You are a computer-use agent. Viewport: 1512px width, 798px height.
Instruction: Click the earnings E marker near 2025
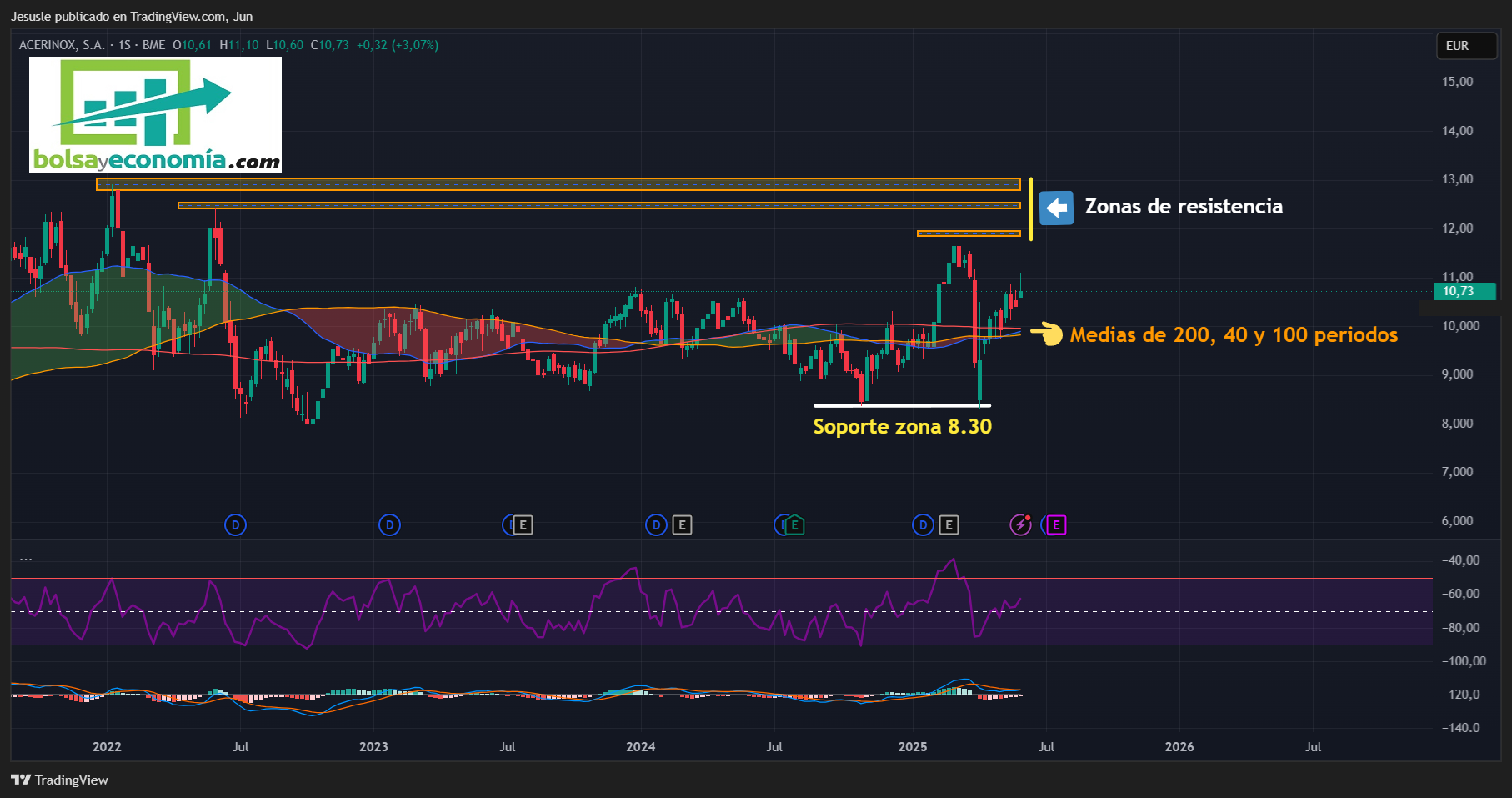949,524
